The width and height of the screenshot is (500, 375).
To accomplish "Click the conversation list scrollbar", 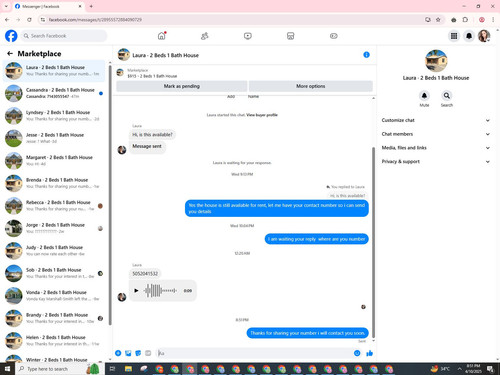I will (110, 195).
